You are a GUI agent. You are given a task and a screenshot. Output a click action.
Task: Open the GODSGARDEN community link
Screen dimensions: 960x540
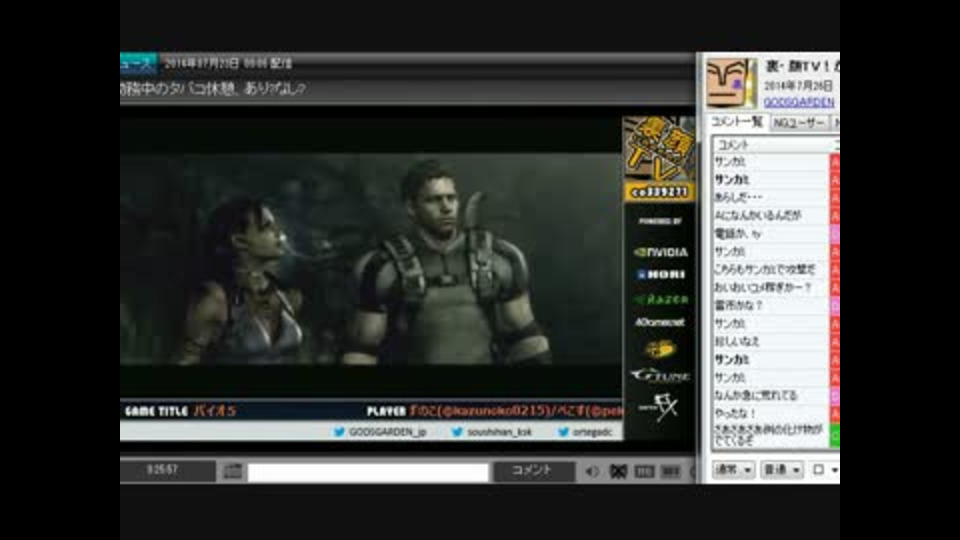pos(799,102)
